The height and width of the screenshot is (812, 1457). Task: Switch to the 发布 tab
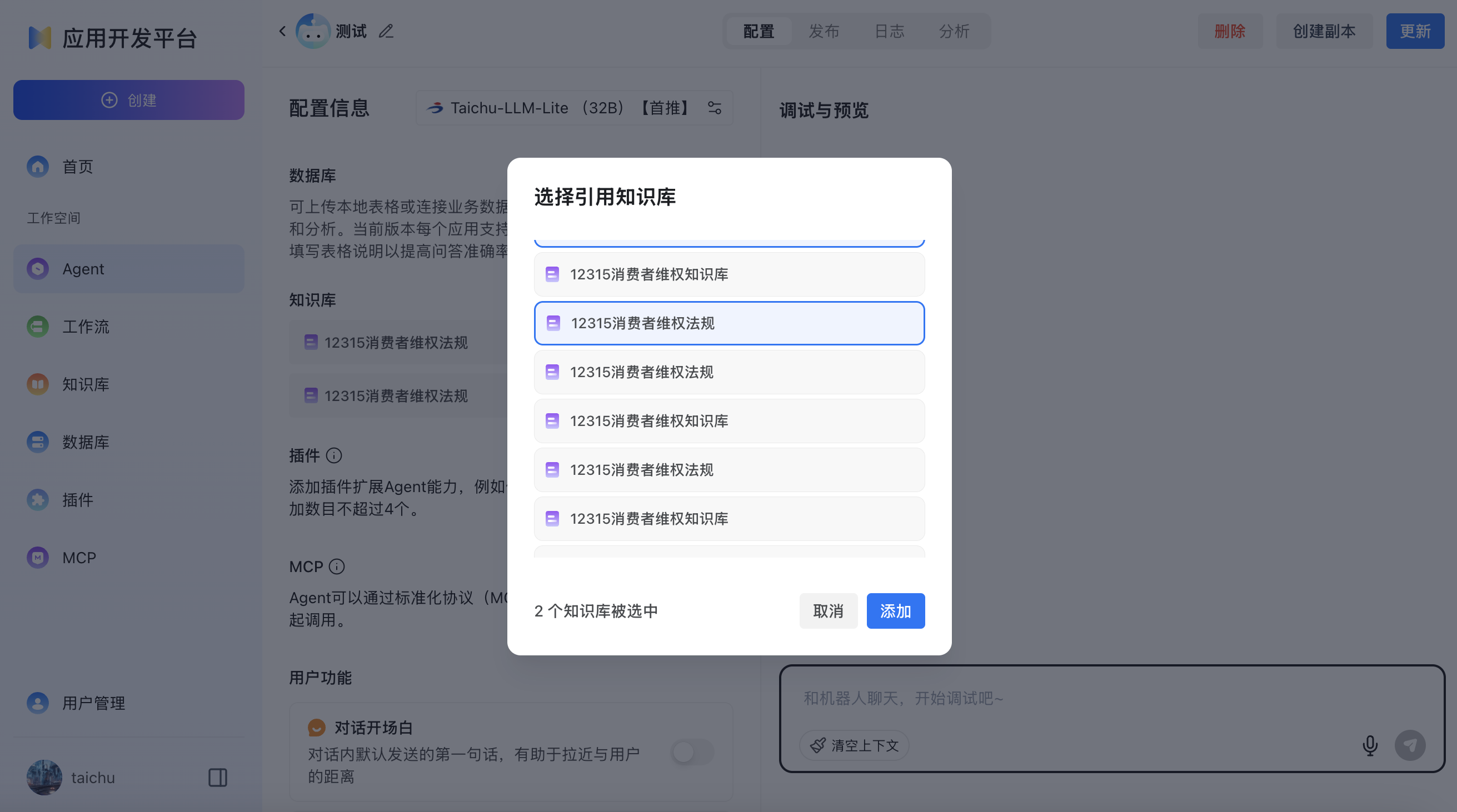pos(824,31)
